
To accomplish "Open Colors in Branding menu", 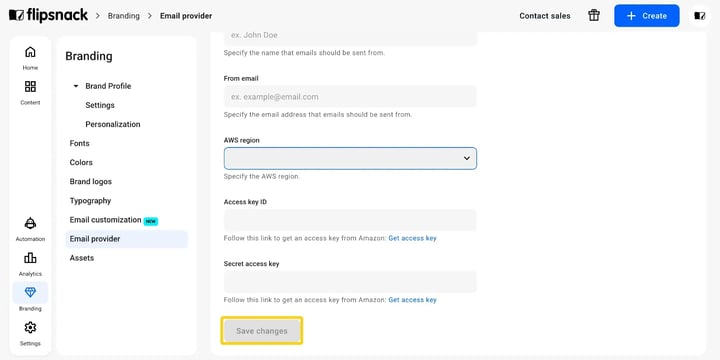I will 81,163.
